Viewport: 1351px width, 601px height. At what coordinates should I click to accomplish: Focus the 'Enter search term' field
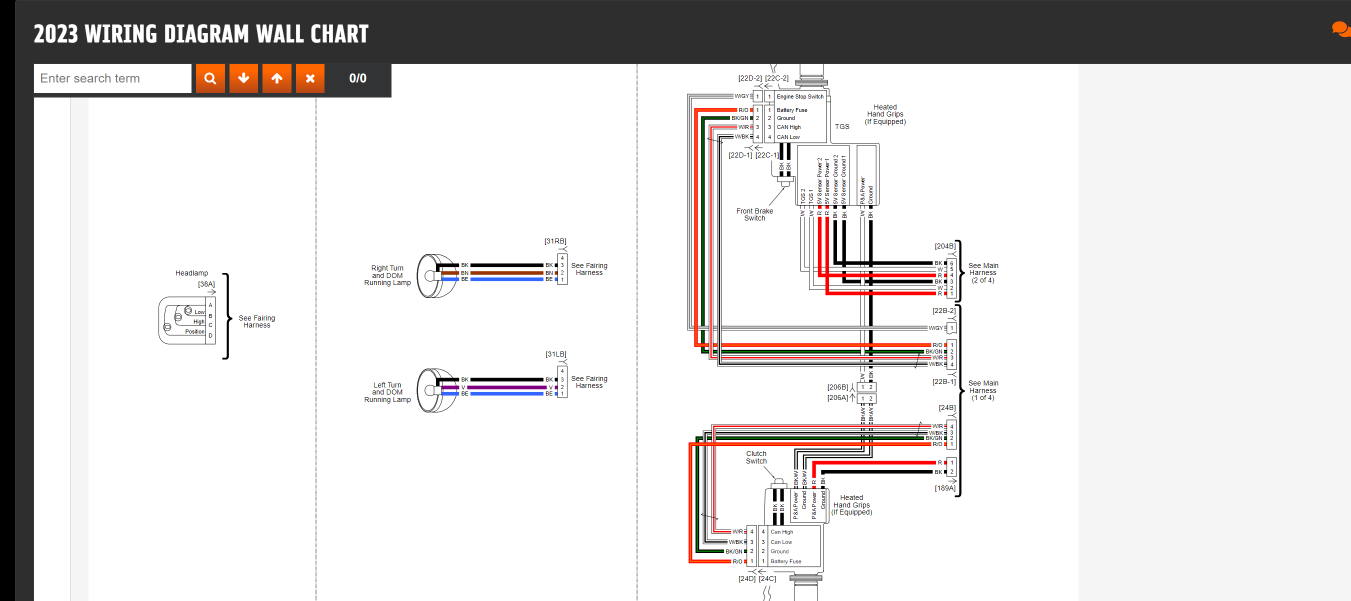[x=112, y=78]
